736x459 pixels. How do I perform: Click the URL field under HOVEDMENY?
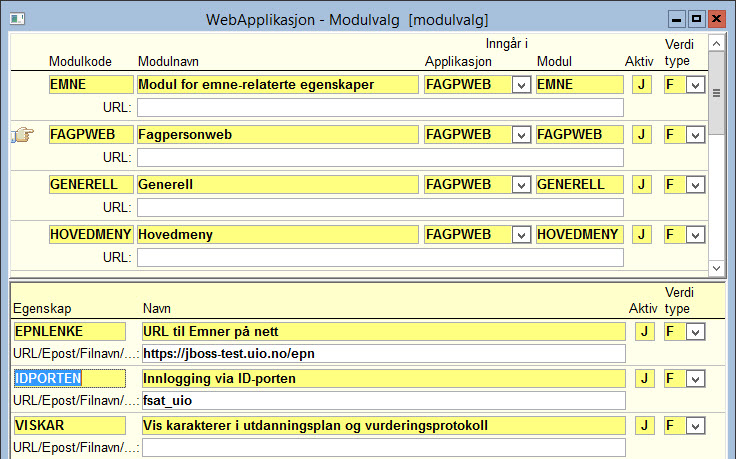(380, 257)
